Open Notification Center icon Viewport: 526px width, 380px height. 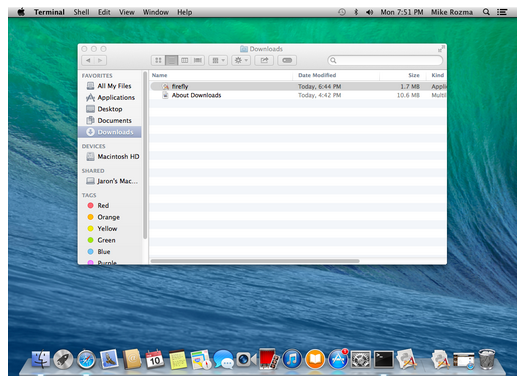tap(502, 12)
